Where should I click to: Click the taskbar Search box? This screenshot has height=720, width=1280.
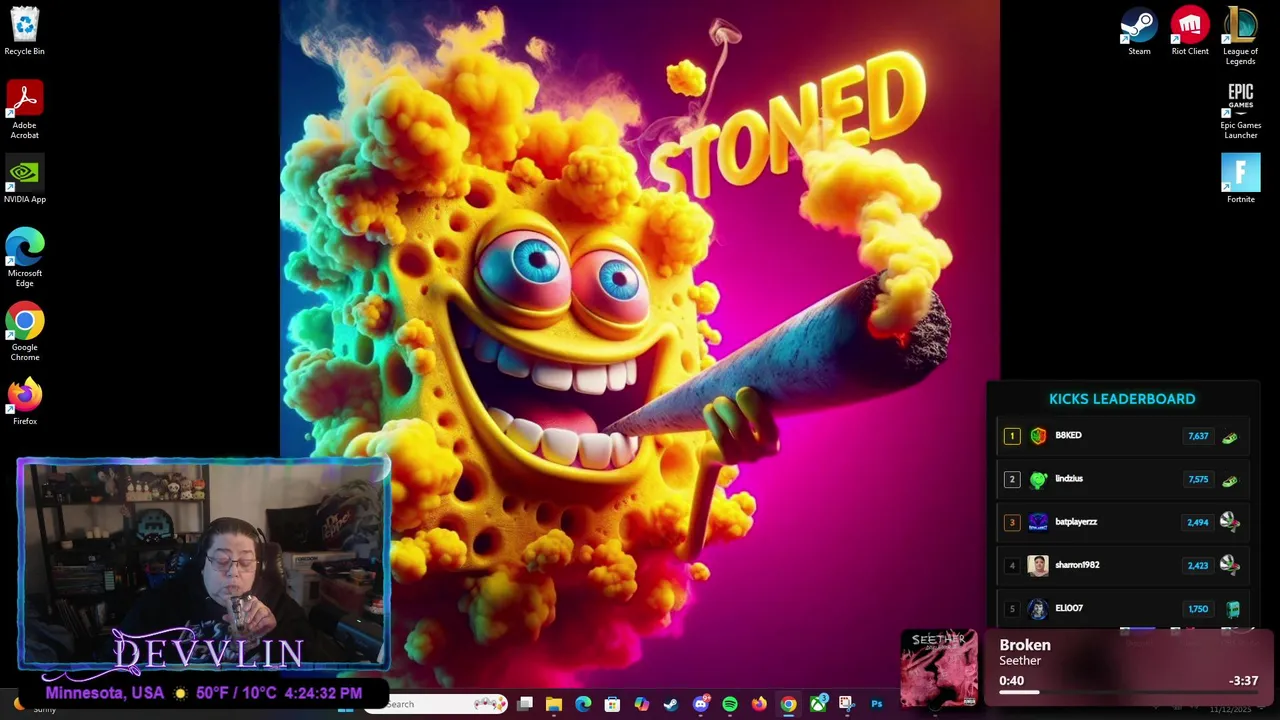(435, 704)
